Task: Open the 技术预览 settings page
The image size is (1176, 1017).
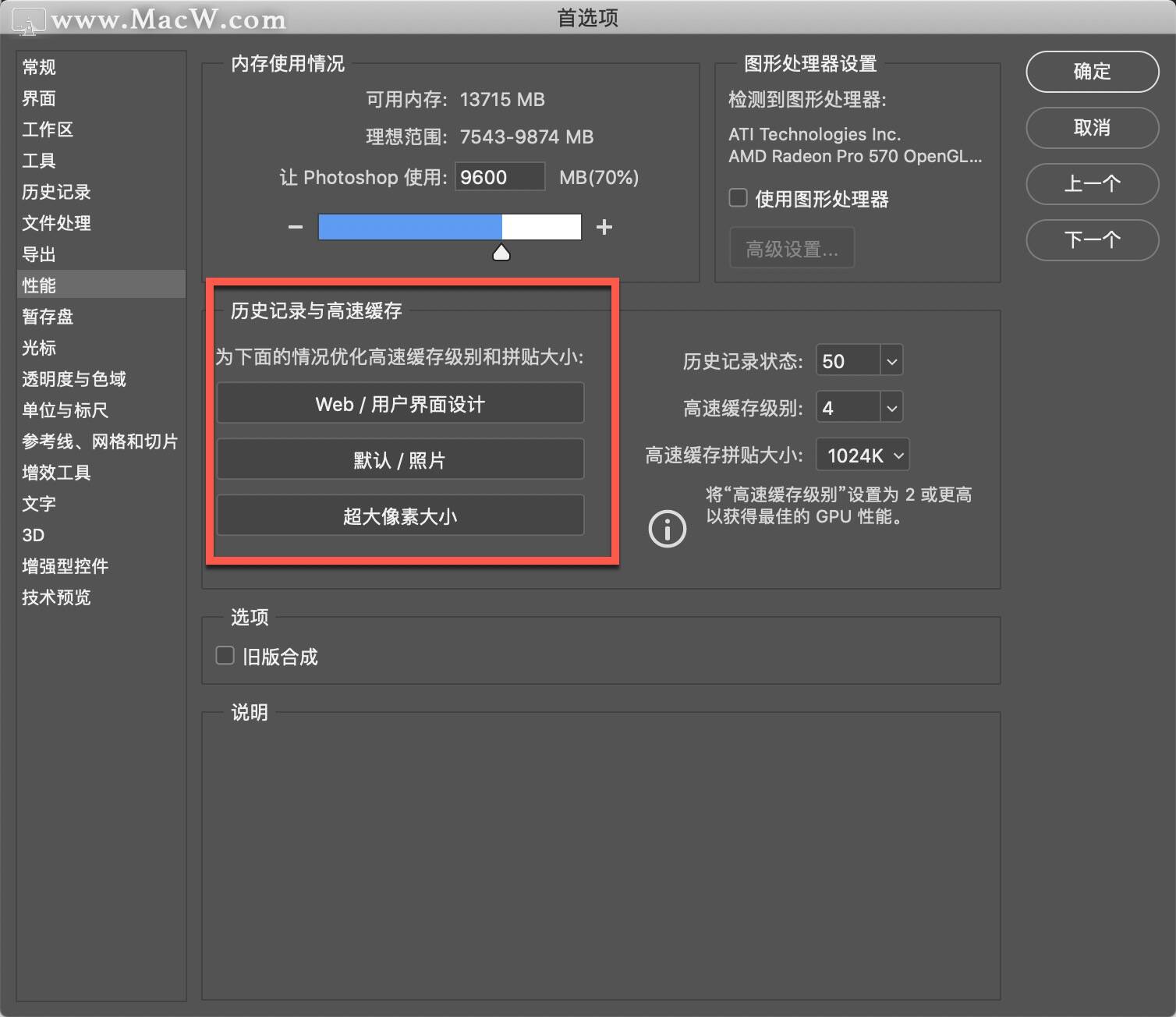Action: click(x=55, y=597)
